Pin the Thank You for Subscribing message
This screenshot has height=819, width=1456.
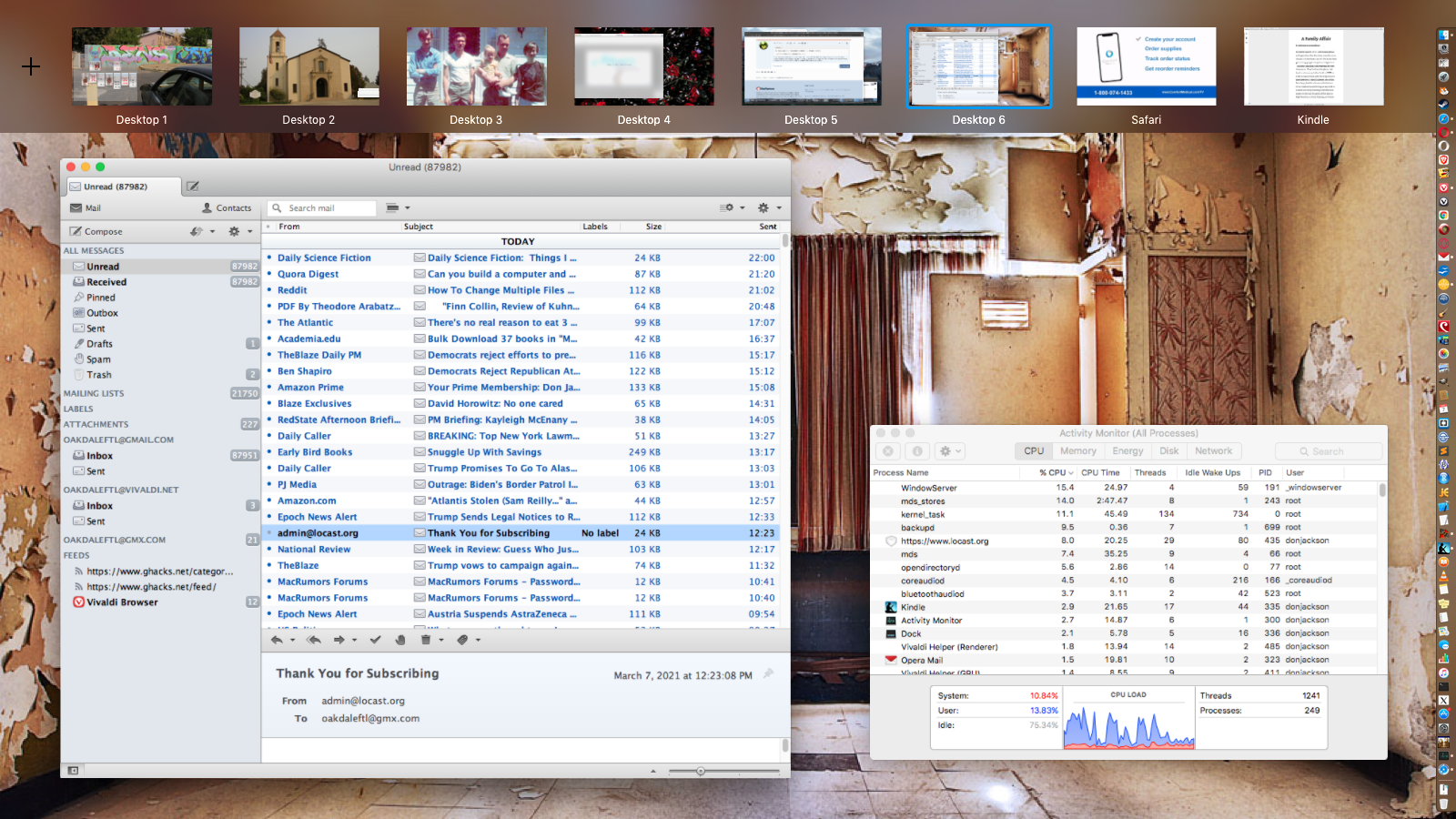[768, 674]
